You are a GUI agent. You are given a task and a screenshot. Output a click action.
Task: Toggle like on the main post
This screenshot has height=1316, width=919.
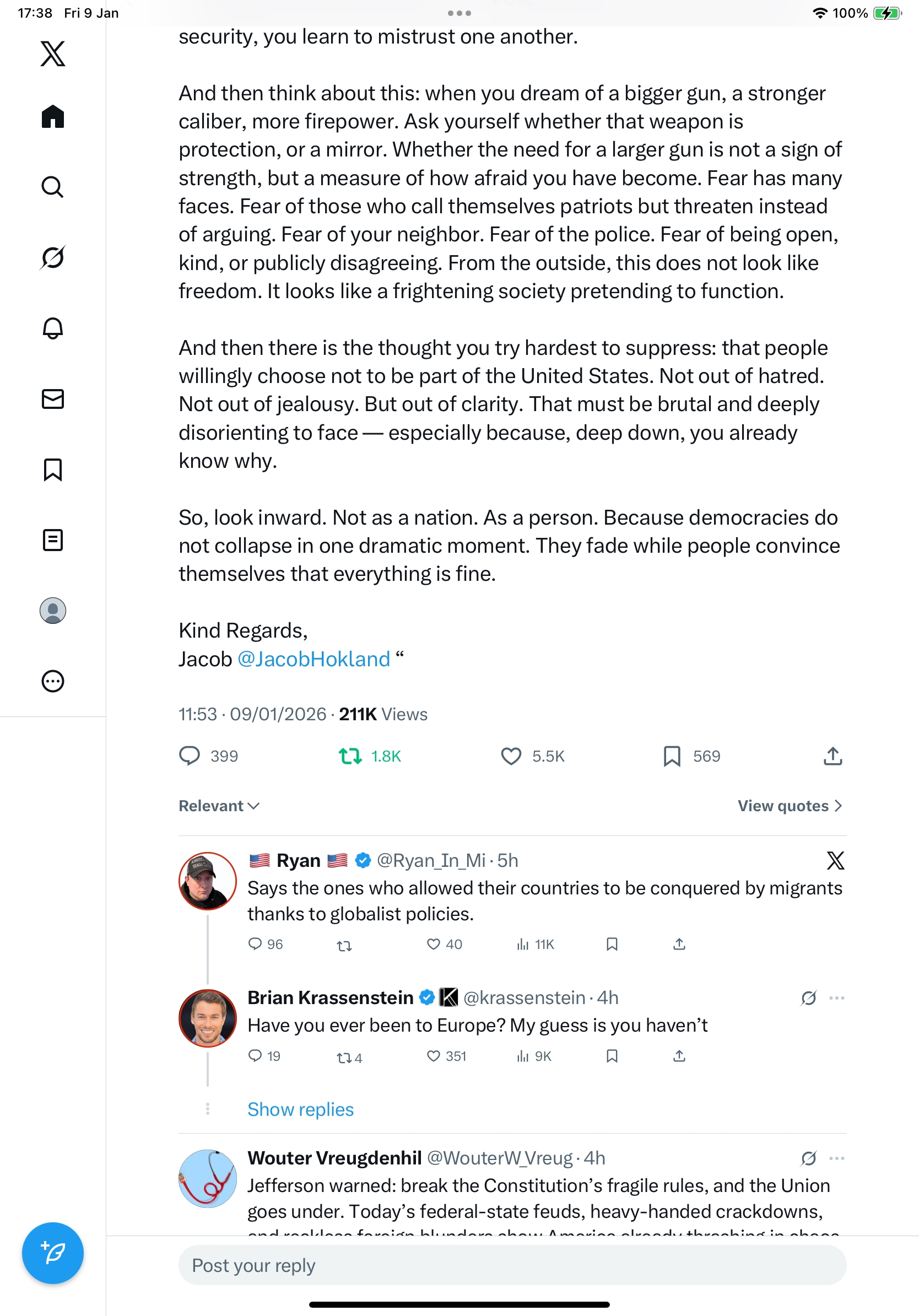click(x=511, y=756)
